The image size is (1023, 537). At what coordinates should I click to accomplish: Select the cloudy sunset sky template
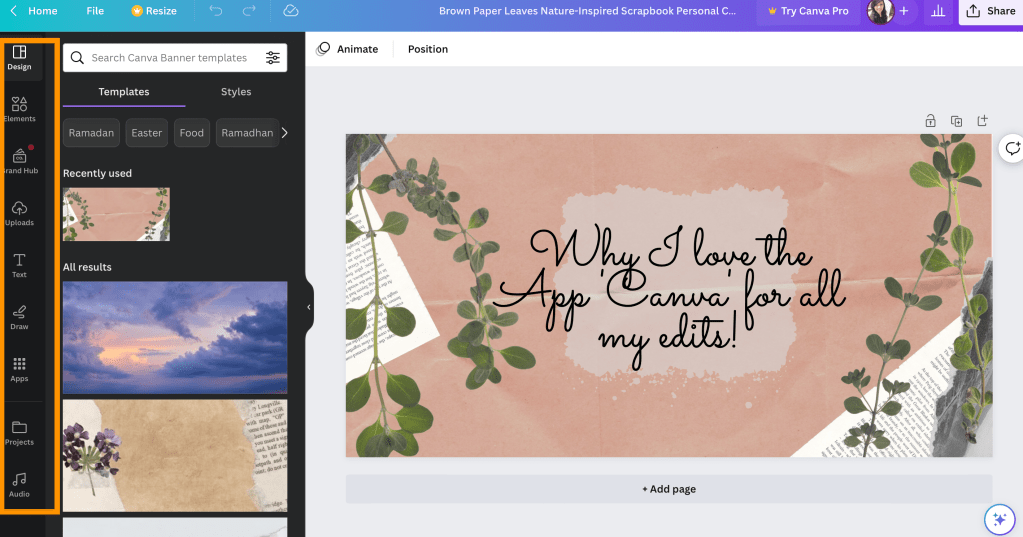(175, 337)
